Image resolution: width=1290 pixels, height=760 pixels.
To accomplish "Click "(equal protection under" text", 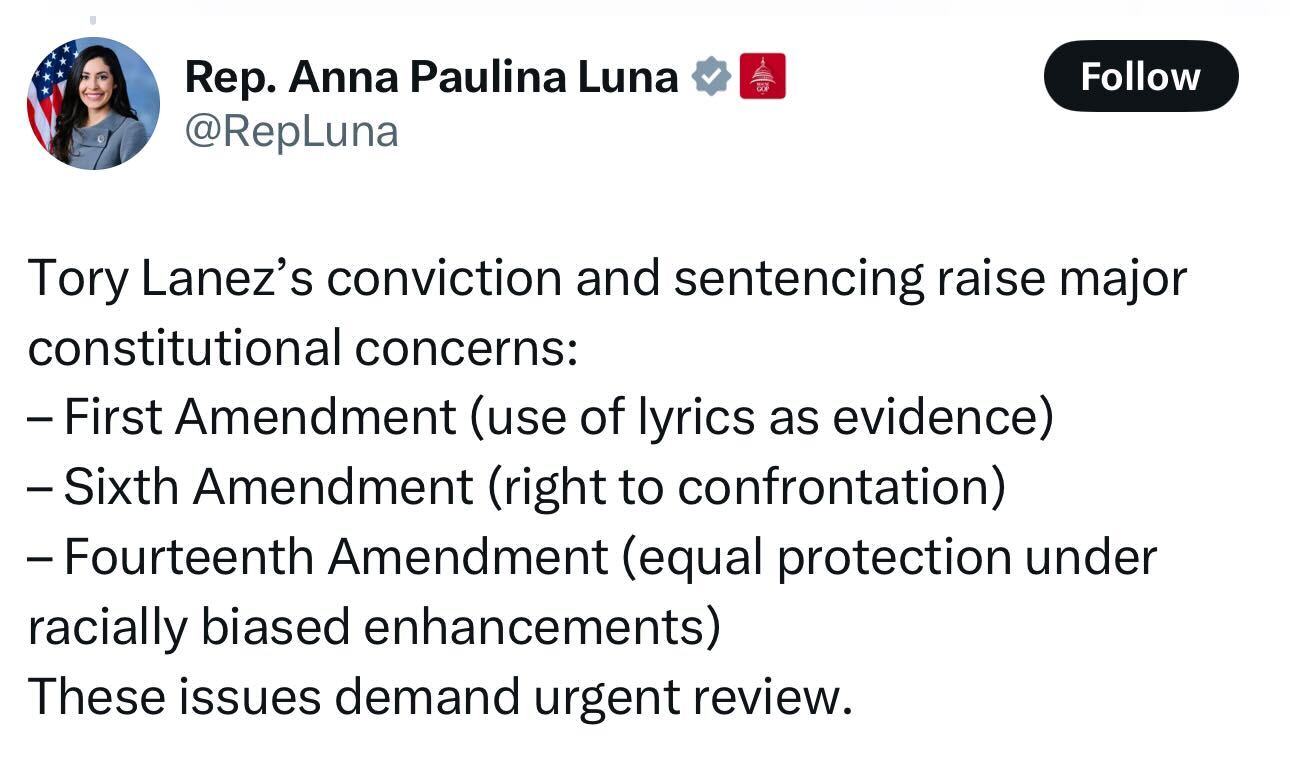I will (x=889, y=557).
